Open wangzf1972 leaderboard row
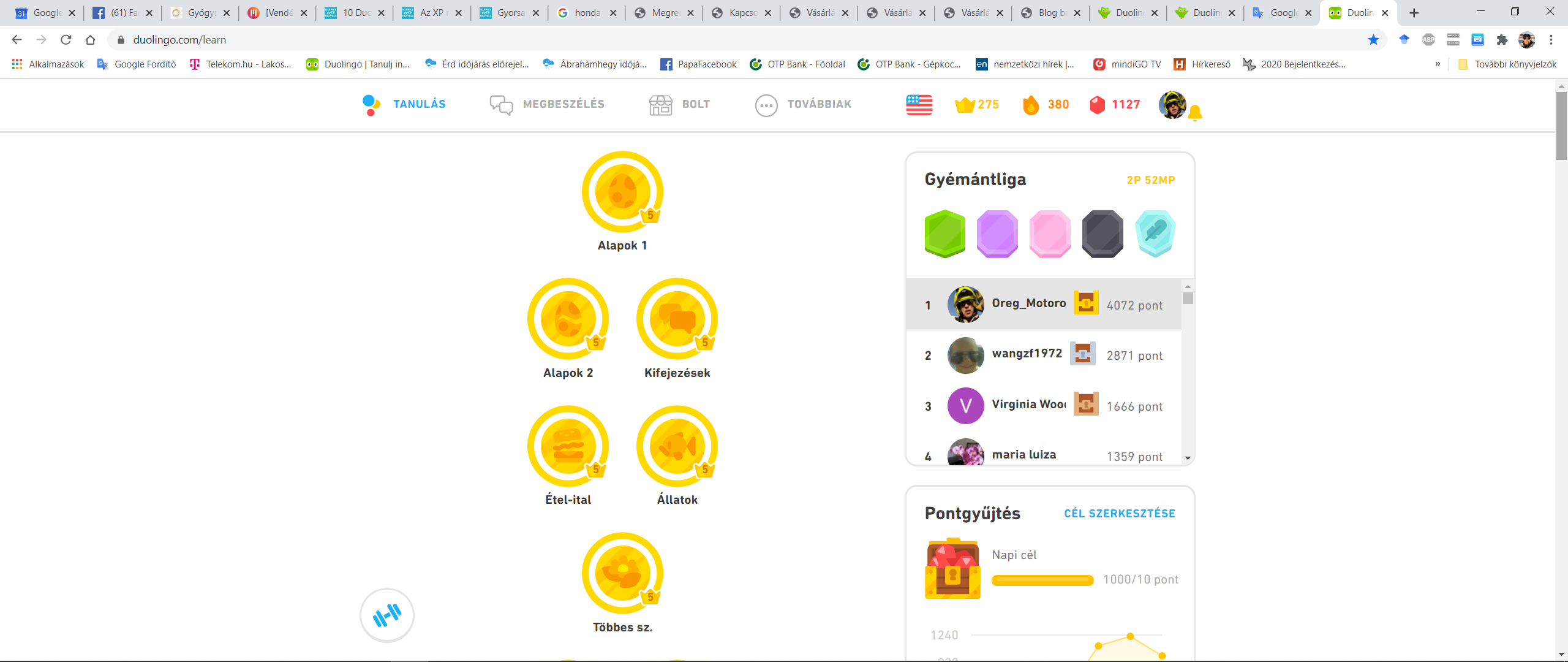The width and height of the screenshot is (1568, 662). pos(1044,356)
